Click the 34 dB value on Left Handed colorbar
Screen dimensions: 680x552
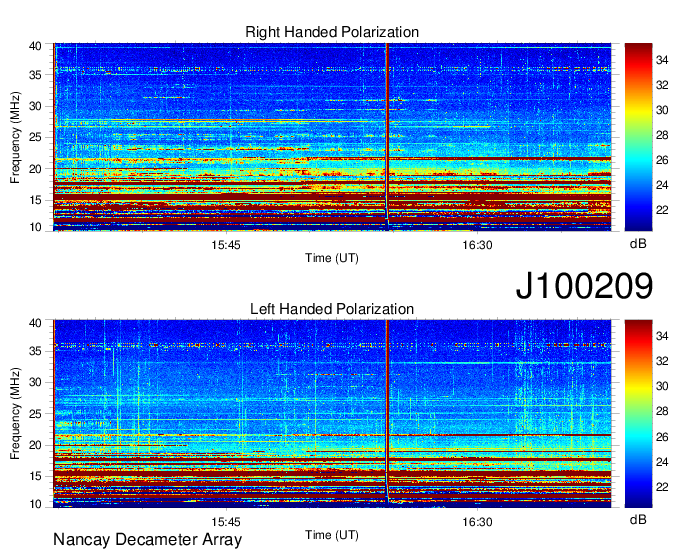pyautogui.click(x=662, y=336)
